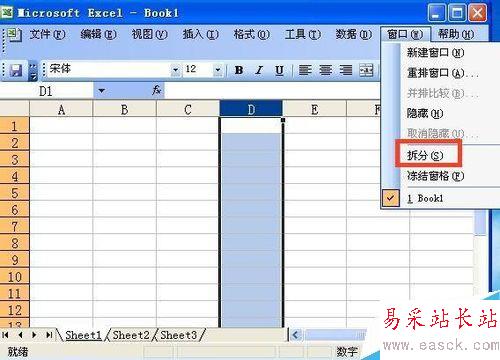This screenshot has width=500, height=360.
Task: Switch to Sheet1 tab
Action: [x=83, y=335]
